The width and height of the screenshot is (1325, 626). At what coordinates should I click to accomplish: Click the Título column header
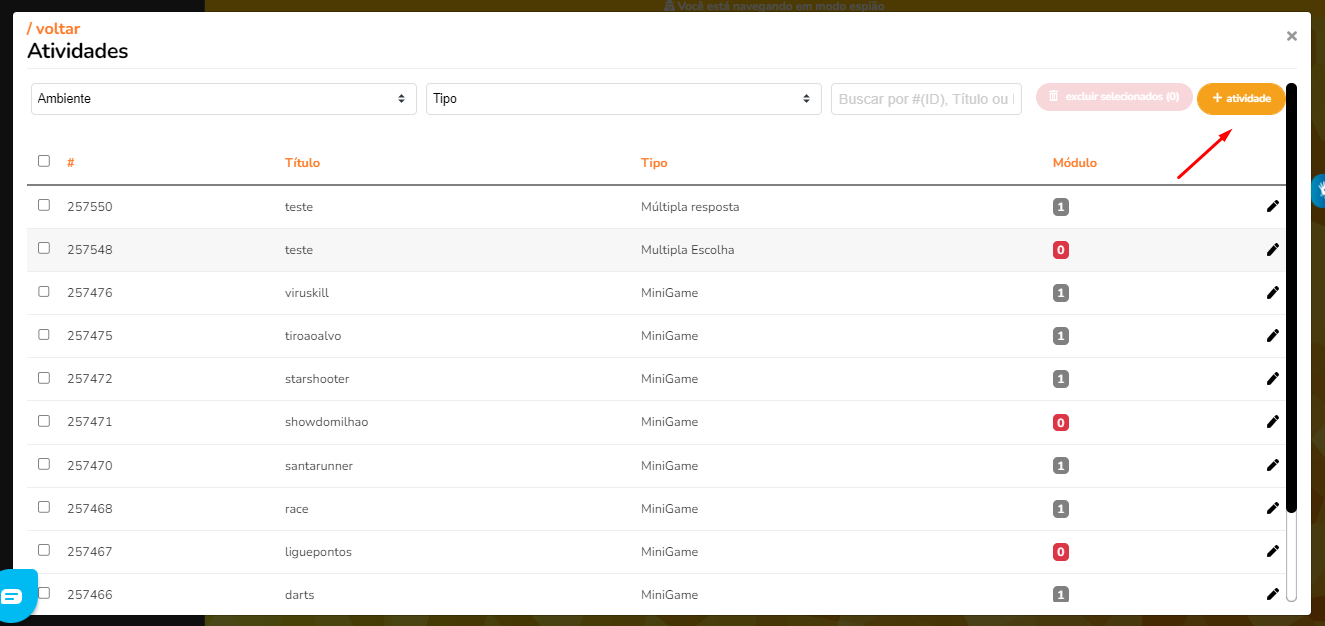coord(302,162)
